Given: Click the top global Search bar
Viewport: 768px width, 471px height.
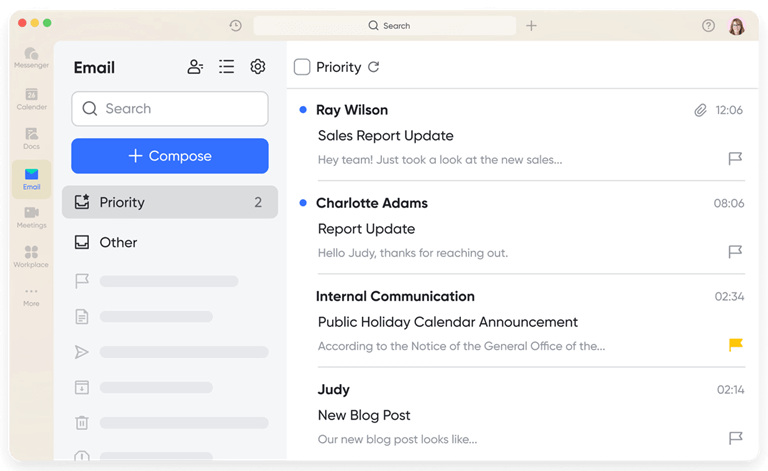Looking at the screenshot, I should pos(384,25).
